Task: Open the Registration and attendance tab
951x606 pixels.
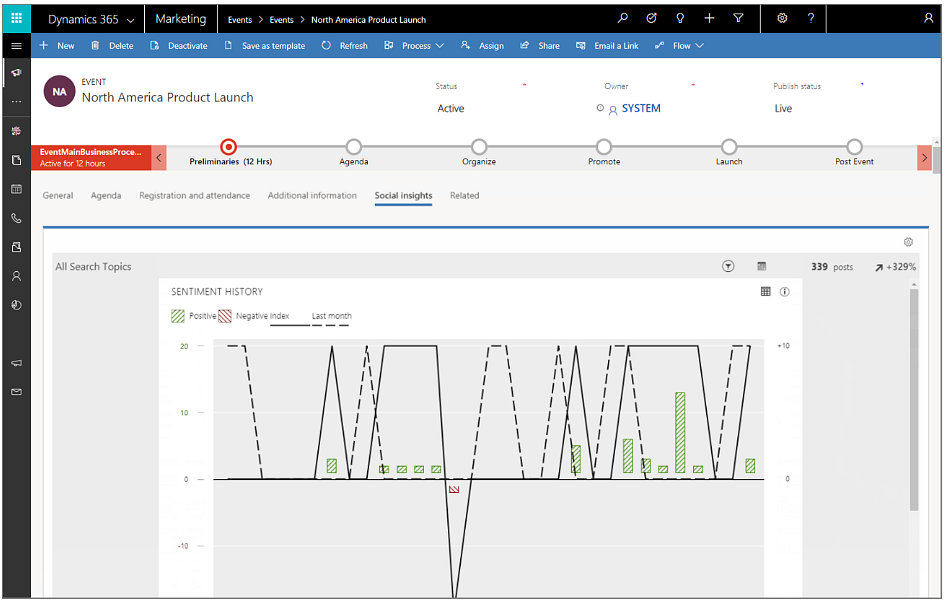Action: pyautogui.click(x=195, y=195)
